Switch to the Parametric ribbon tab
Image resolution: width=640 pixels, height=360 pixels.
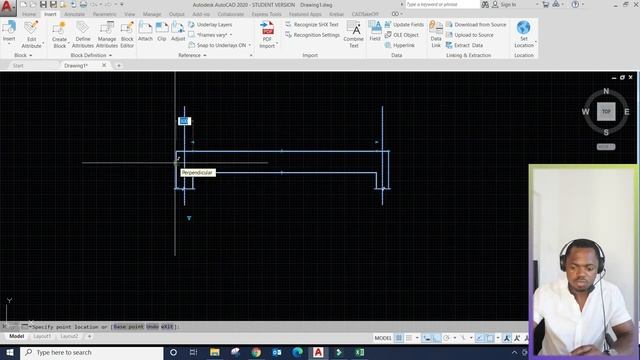(104, 14)
